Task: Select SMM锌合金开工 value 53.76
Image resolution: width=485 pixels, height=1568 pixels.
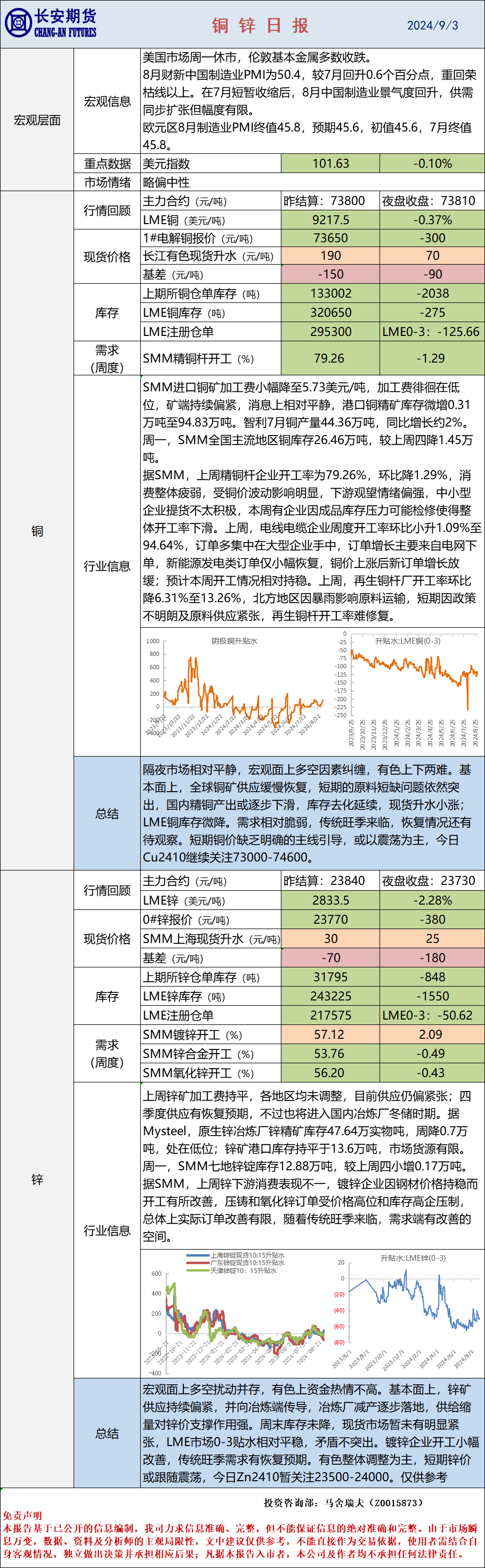Action: [330, 1054]
